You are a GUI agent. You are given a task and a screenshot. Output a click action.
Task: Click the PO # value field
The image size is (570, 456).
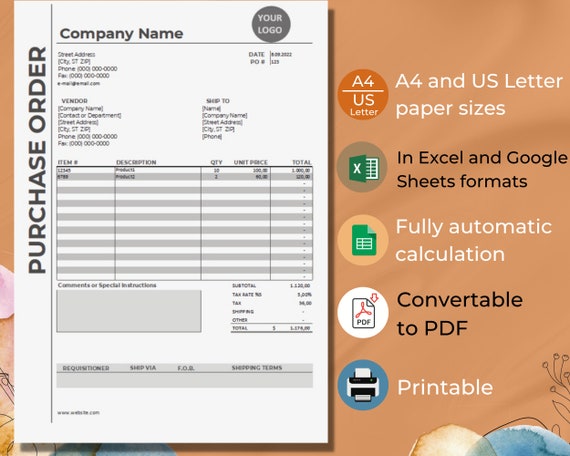pos(276,62)
